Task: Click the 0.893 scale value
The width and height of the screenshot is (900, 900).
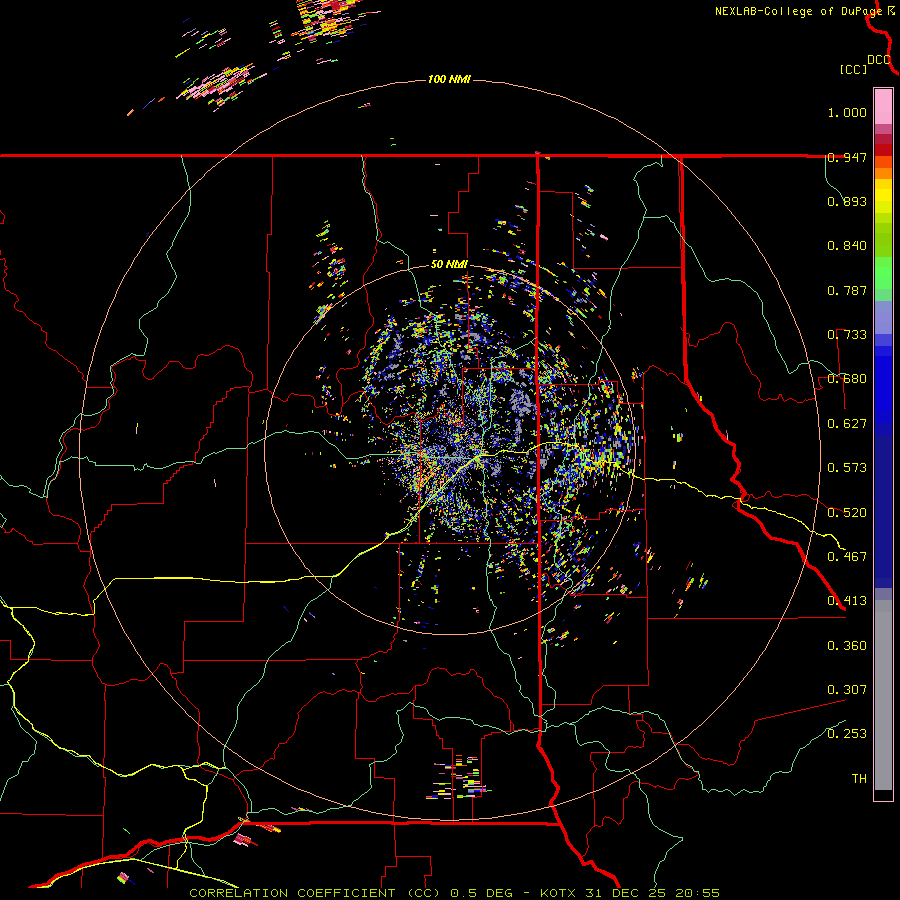Action: [847, 201]
